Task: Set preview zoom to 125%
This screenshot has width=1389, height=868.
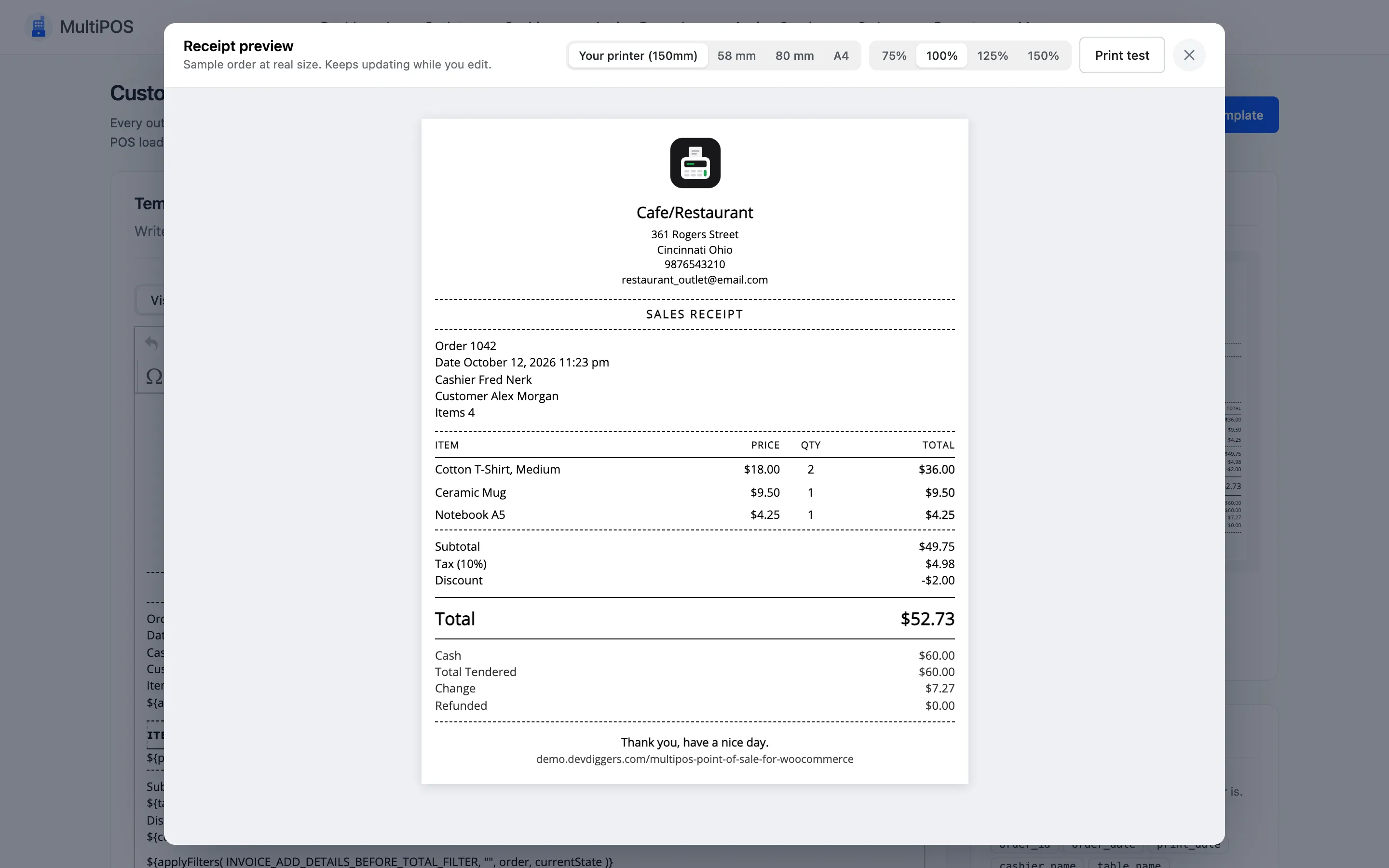Action: (x=993, y=55)
